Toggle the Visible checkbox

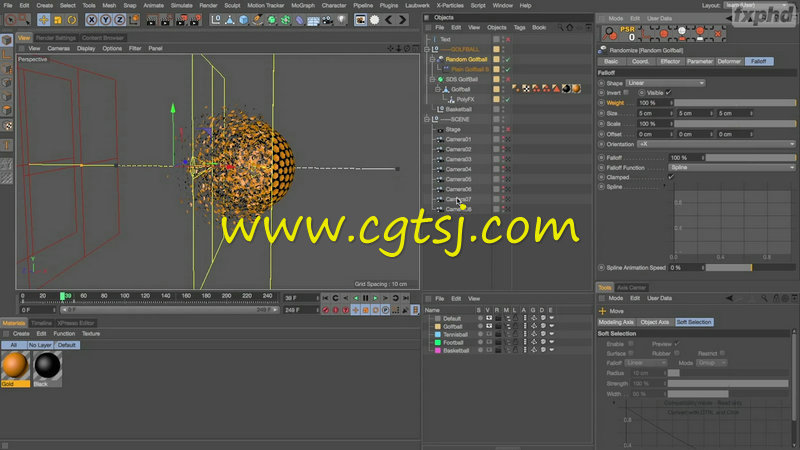tap(668, 93)
